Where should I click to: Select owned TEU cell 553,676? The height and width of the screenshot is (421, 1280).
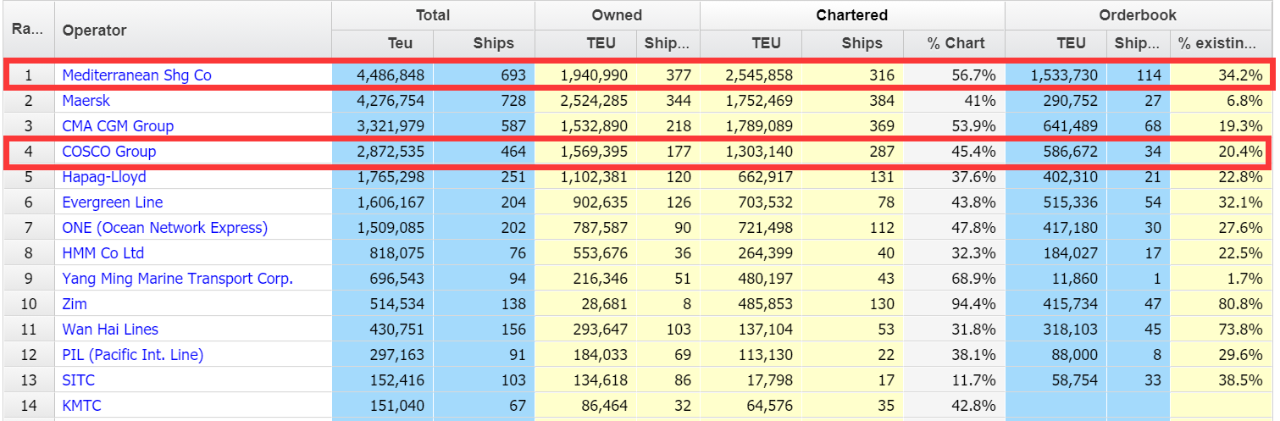point(585,253)
